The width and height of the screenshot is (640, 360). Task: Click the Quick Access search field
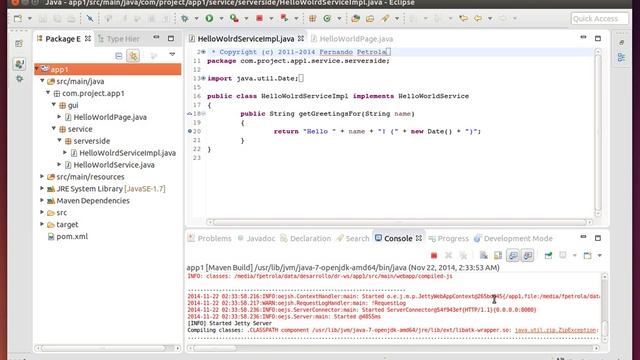[x=600, y=18]
